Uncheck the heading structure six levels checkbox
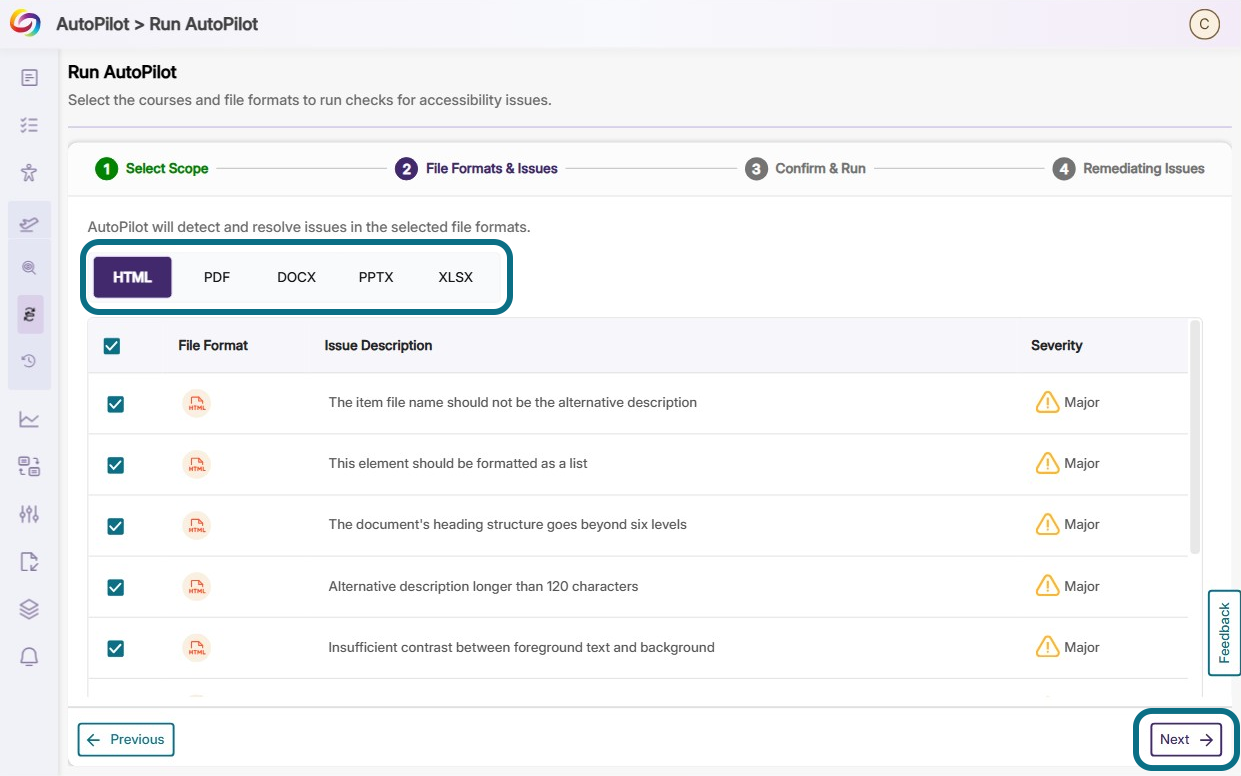The height and width of the screenshot is (776, 1241). pos(116,526)
